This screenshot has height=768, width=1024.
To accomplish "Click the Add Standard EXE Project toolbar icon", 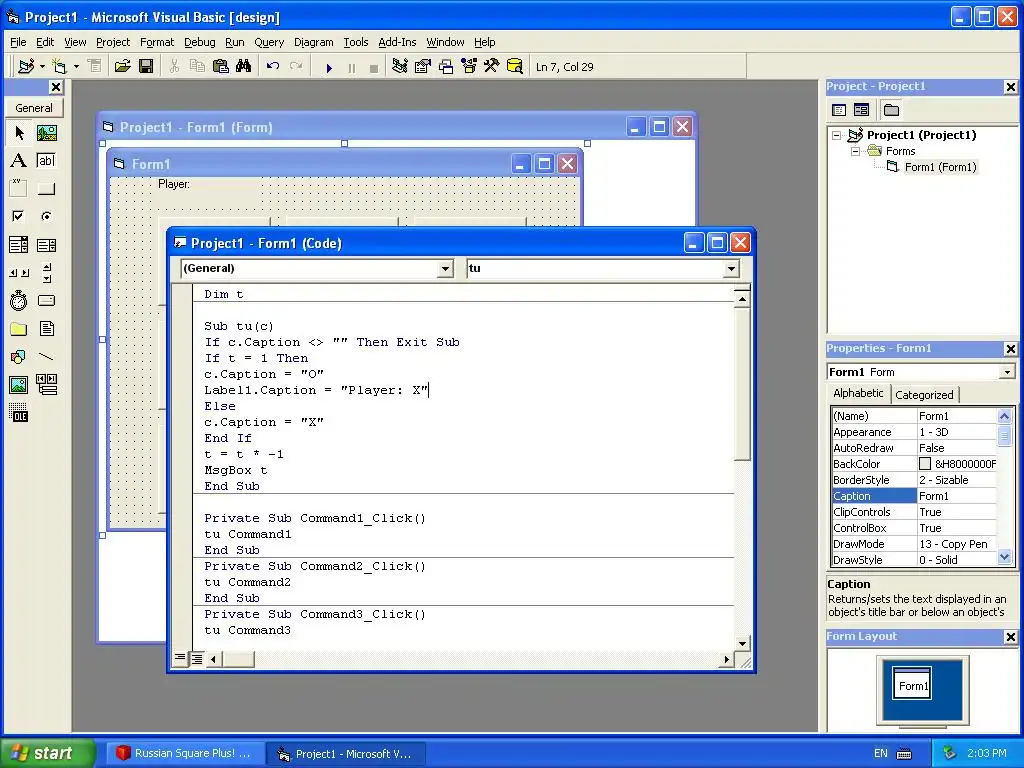I will coord(26,67).
